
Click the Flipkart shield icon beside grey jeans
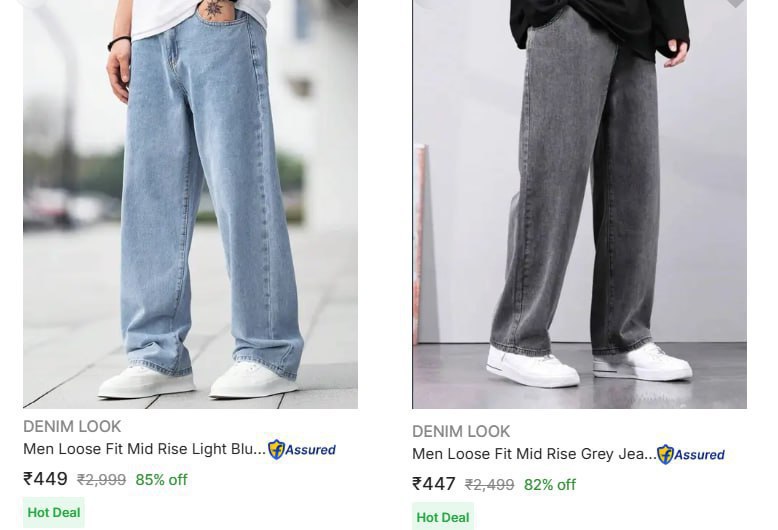665,455
